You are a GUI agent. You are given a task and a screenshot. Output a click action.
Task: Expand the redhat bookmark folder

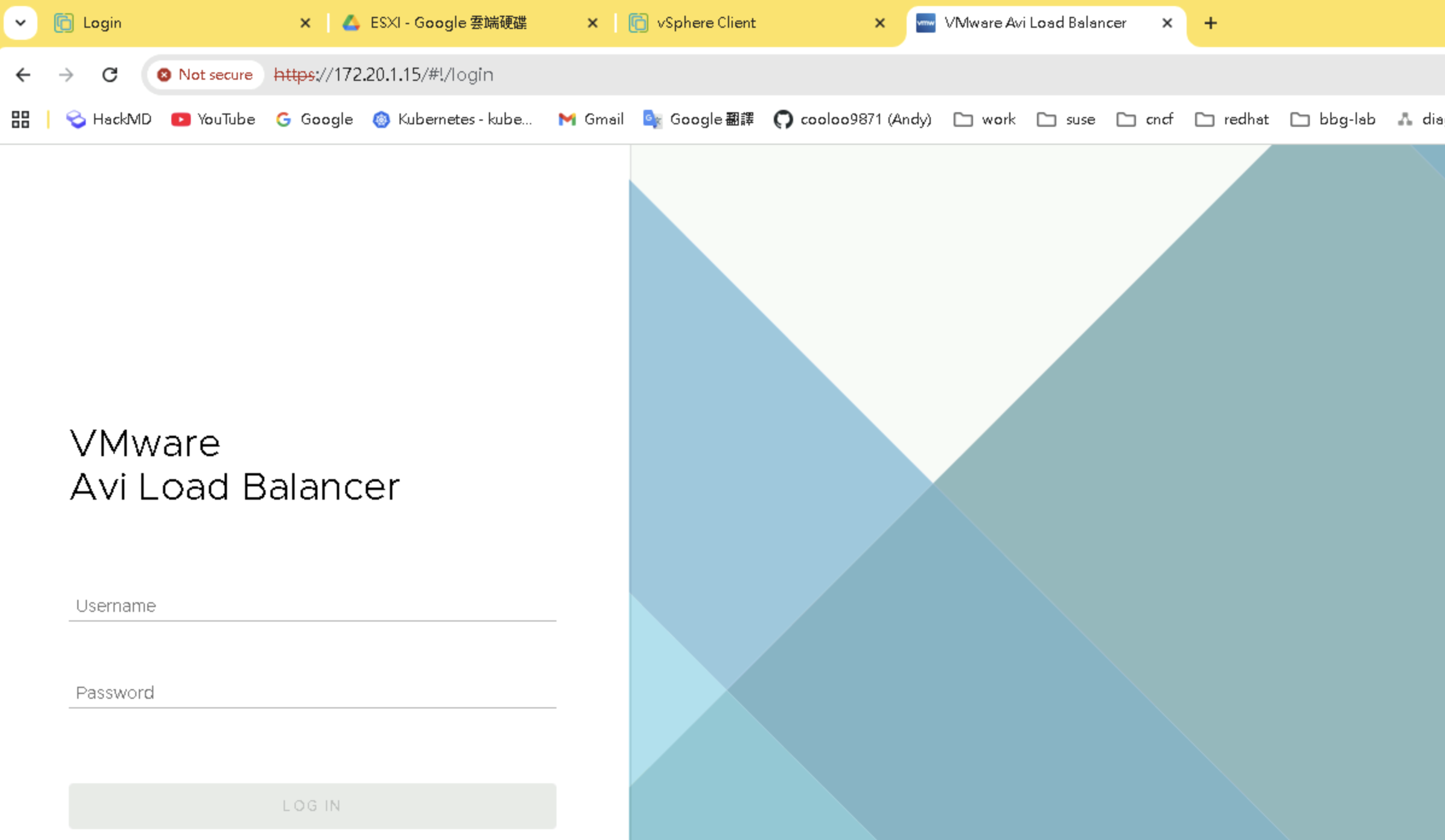pyautogui.click(x=1231, y=119)
